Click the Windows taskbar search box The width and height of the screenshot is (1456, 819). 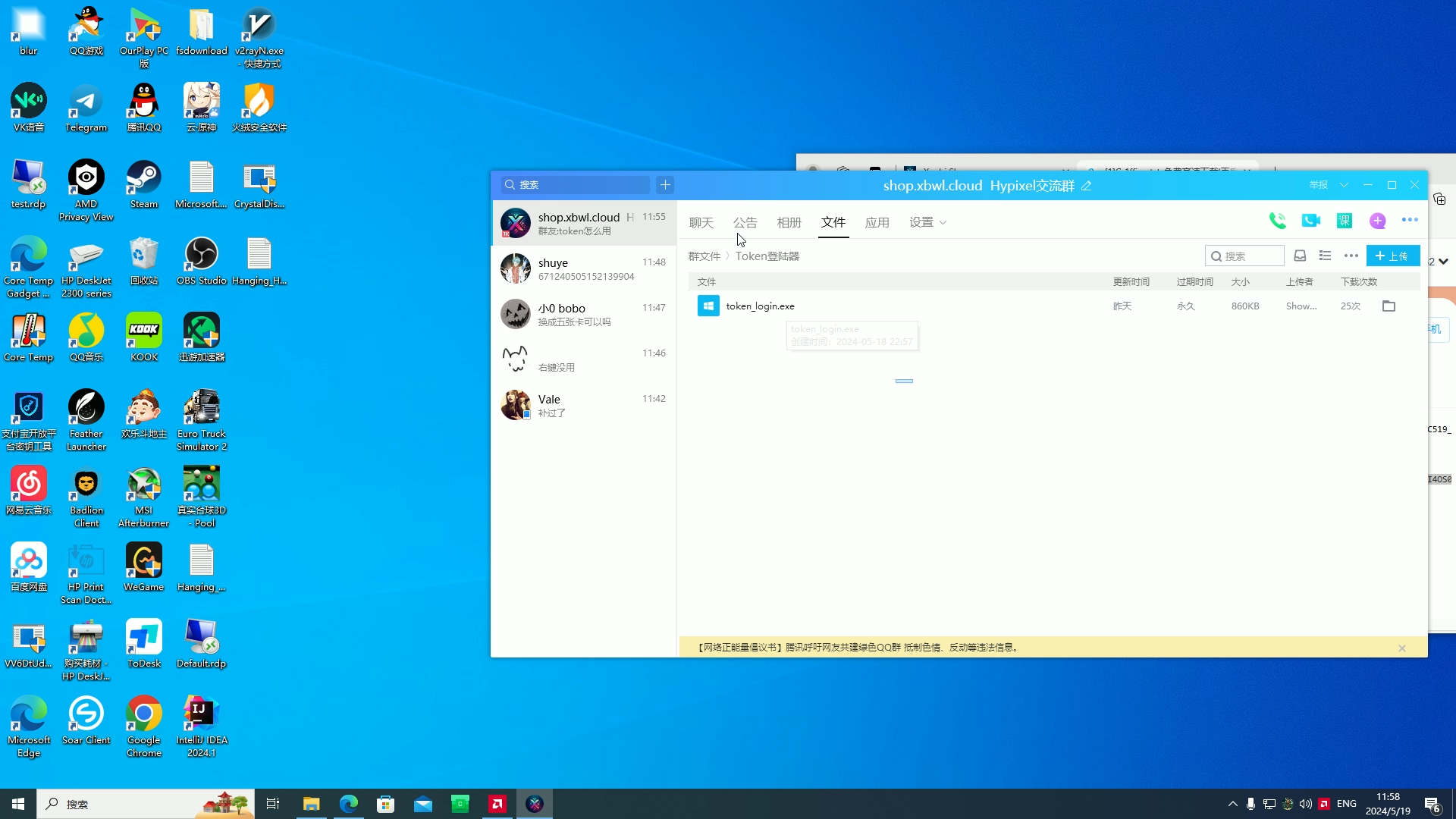click(x=146, y=804)
